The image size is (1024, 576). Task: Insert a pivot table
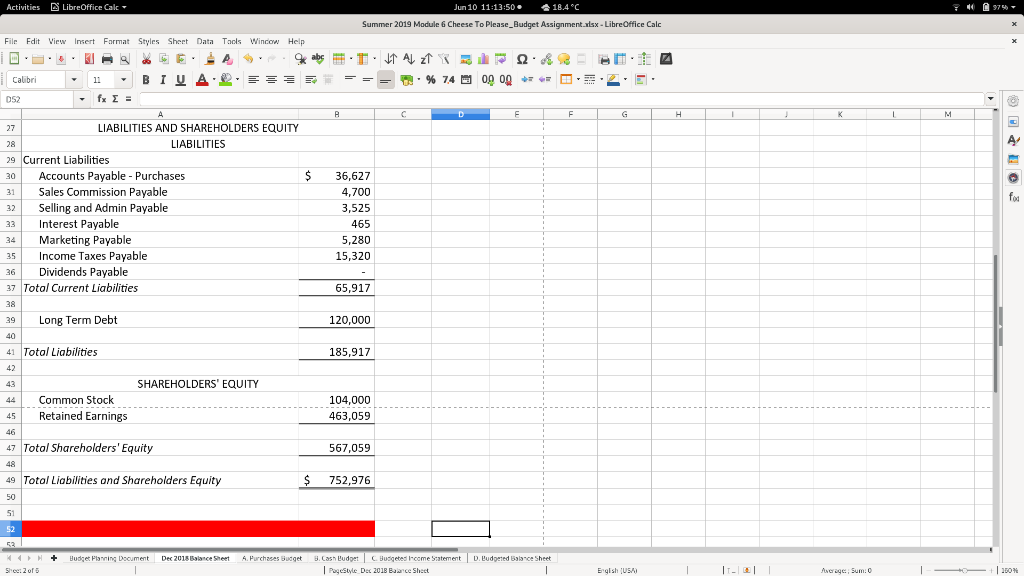(x=501, y=59)
